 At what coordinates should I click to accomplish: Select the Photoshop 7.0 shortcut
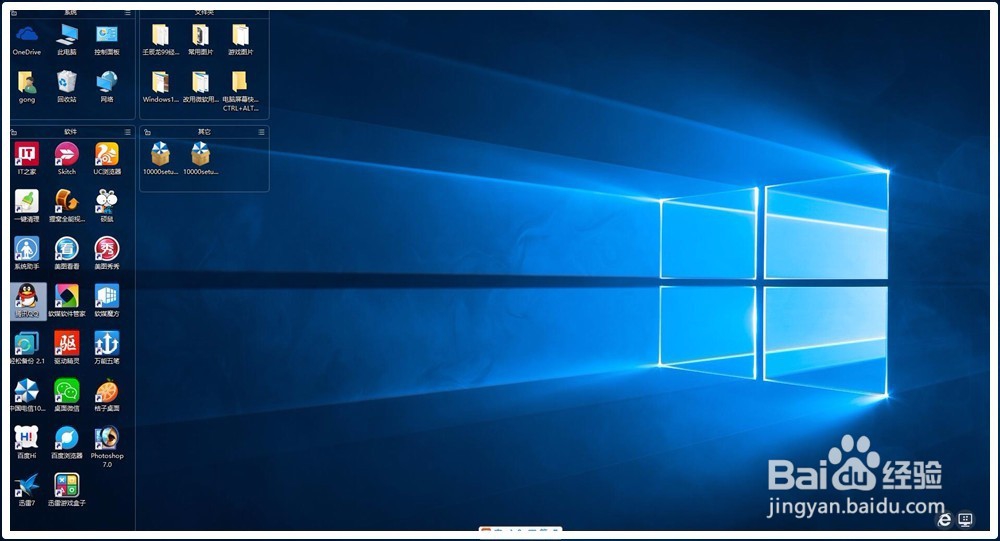coord(107,447)
